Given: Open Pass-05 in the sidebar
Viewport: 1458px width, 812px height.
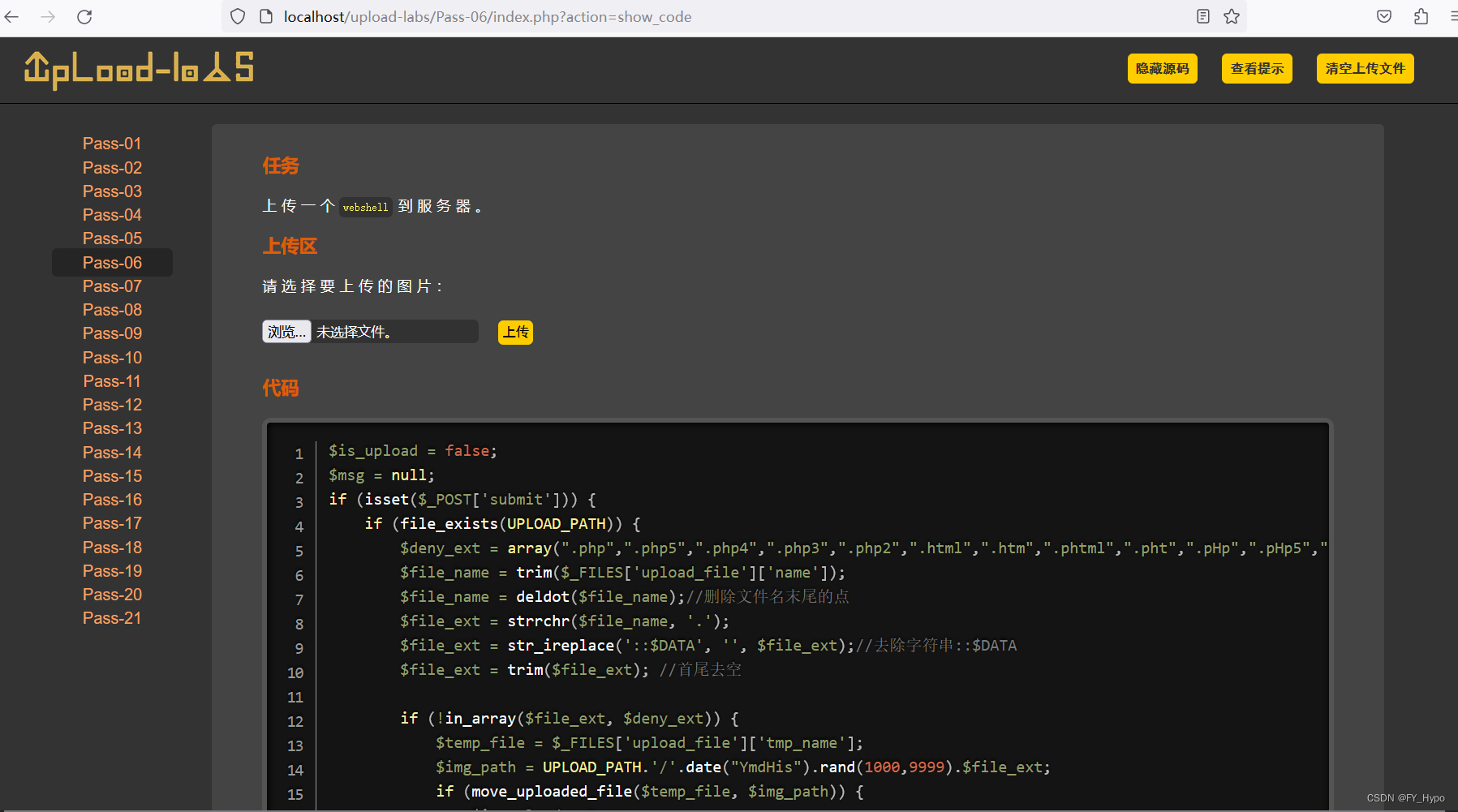Looking at the screenshot, I should click(112, 238).
